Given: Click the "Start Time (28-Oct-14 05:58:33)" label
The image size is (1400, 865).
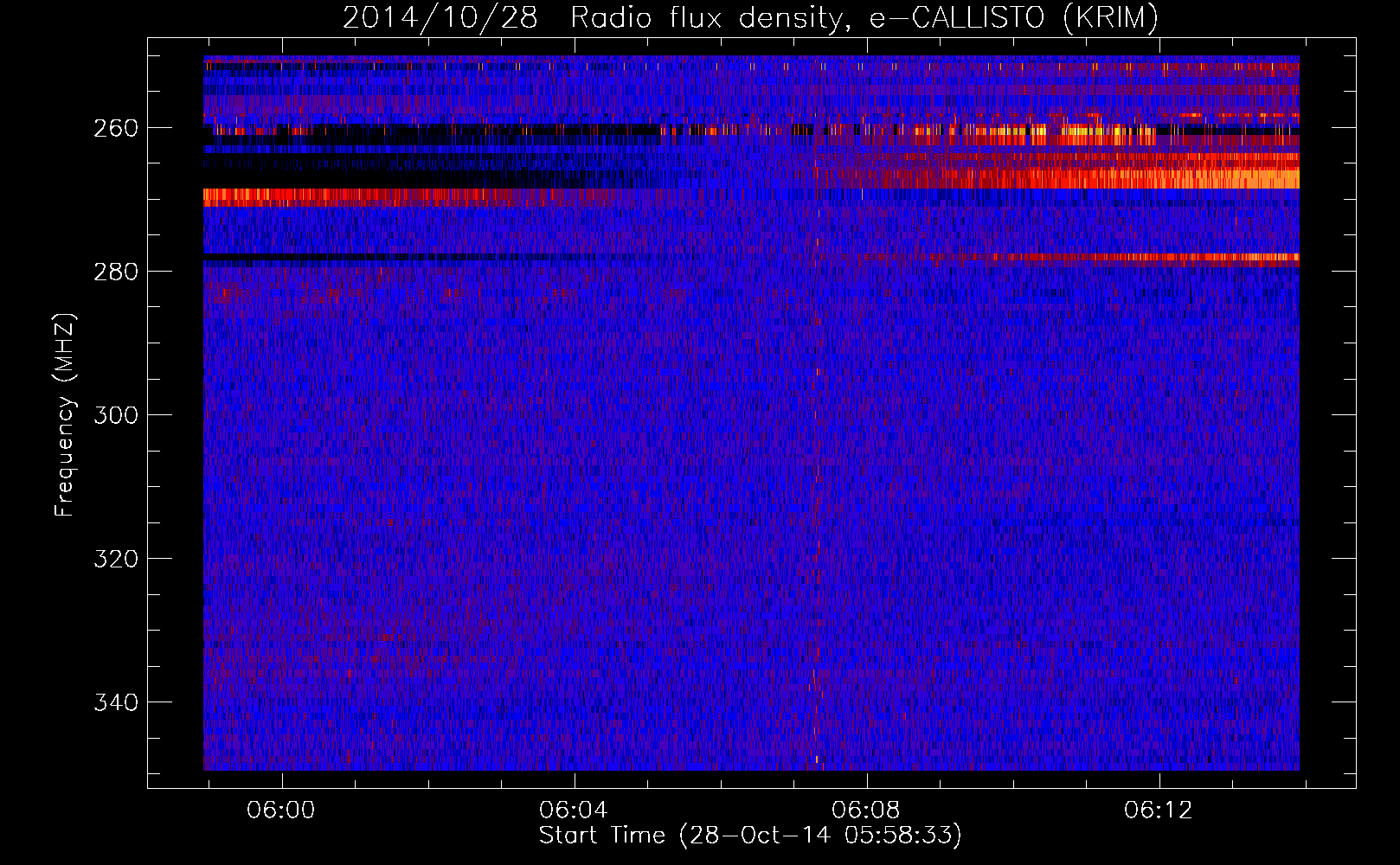Looking at the screenshot, I should pyautogui.click(x=750, y=836).
